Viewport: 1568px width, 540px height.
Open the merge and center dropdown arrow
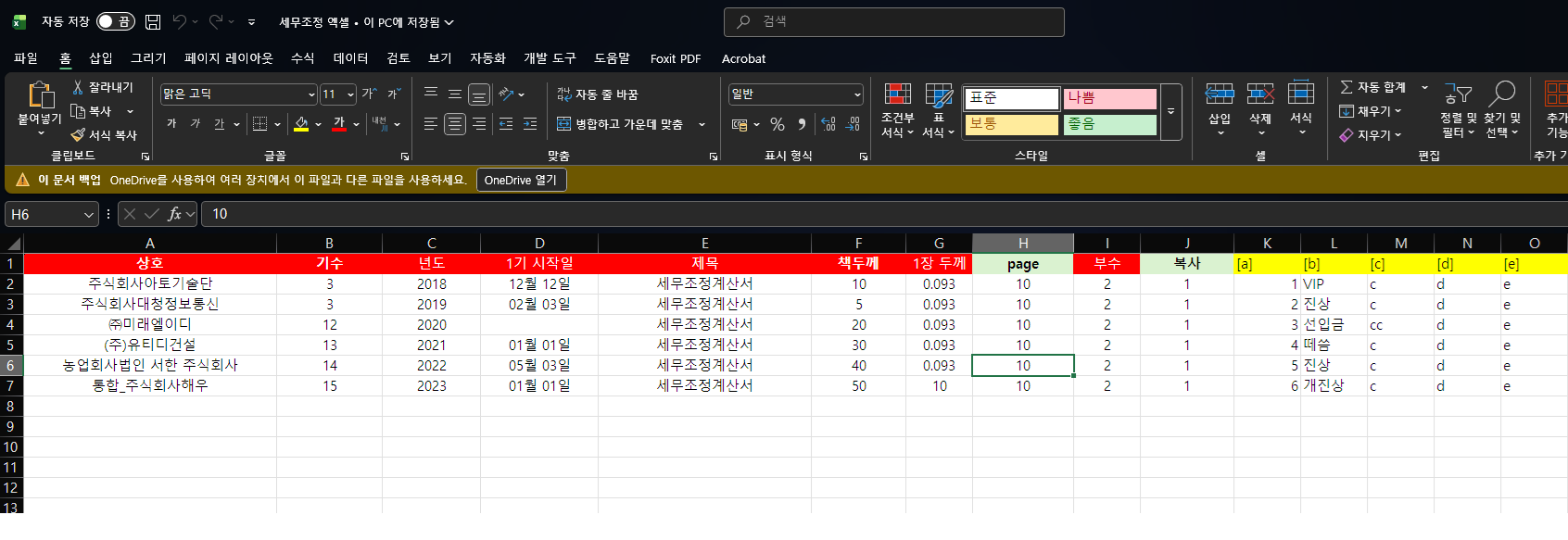(702, 124)
